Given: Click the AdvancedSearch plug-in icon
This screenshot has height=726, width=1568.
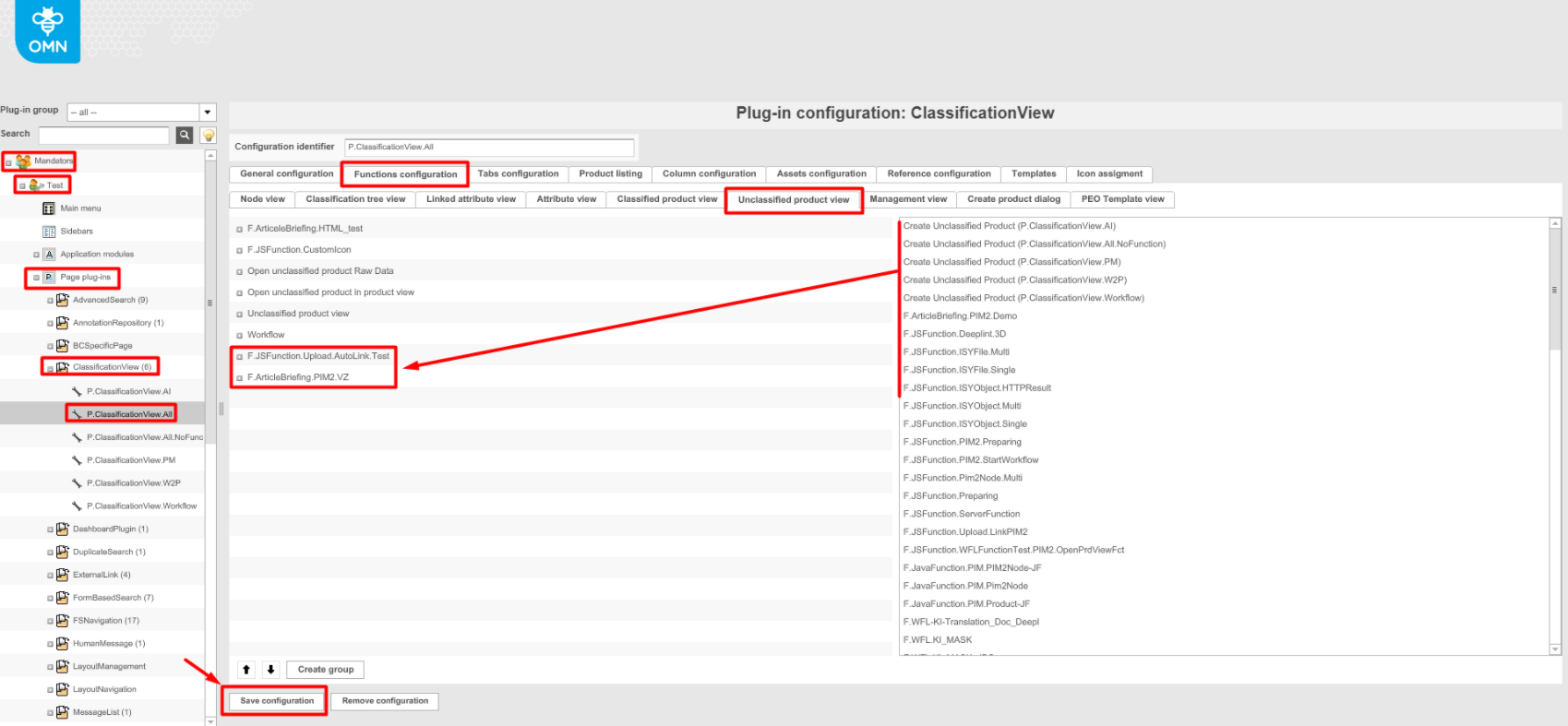Looking at the screenshot, I should coord(63,300).
